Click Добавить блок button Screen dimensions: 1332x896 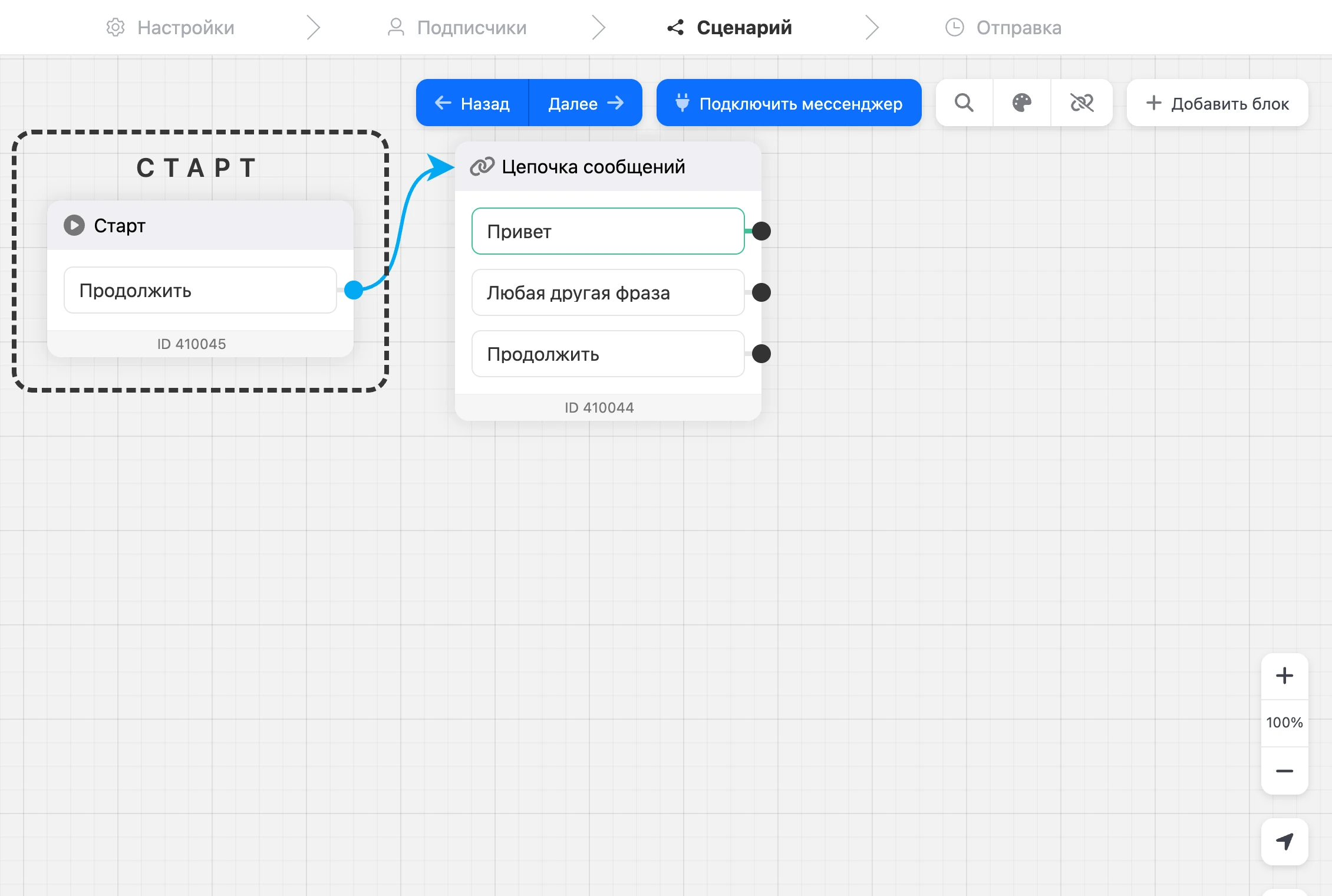pyautogui.click(x=1217, y=103)
